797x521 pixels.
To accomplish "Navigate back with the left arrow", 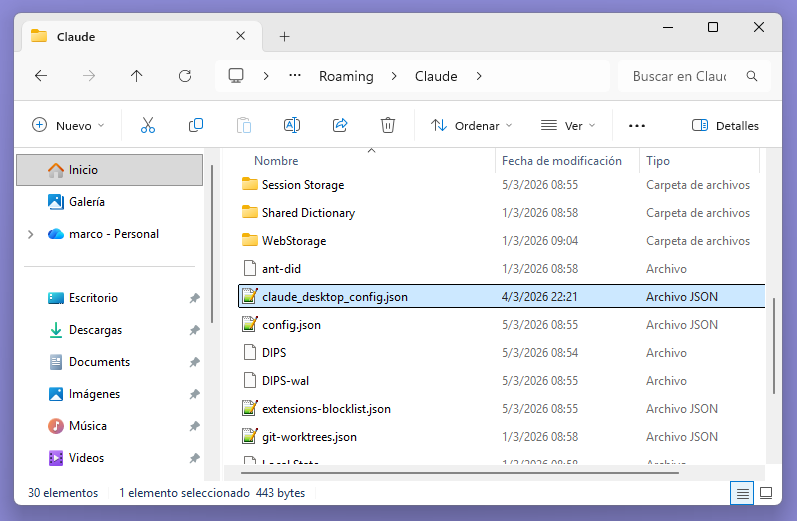I will 41,76.
